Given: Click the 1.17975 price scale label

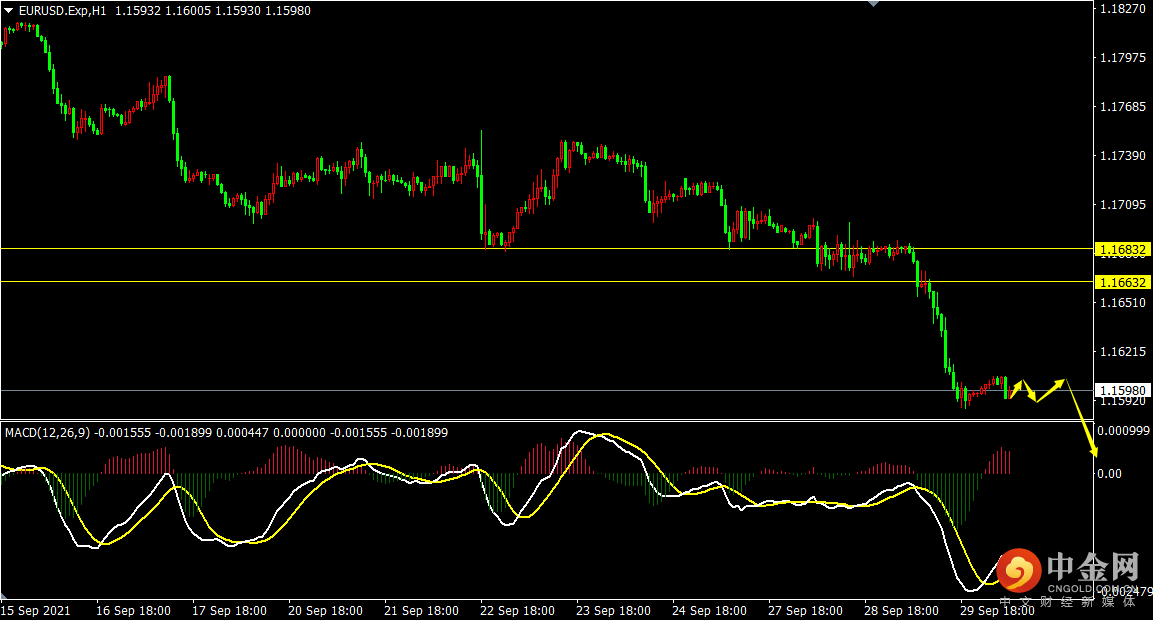Looking at the screenshot, I should point(1122,57).
